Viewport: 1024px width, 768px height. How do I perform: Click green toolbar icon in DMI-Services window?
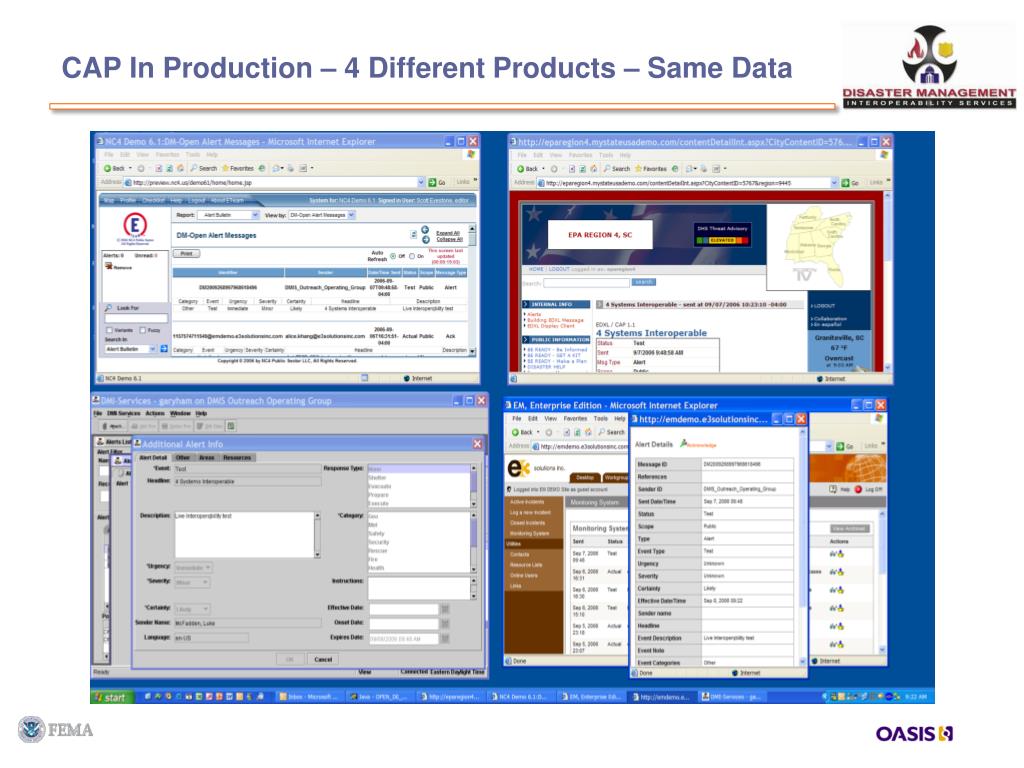231,426
